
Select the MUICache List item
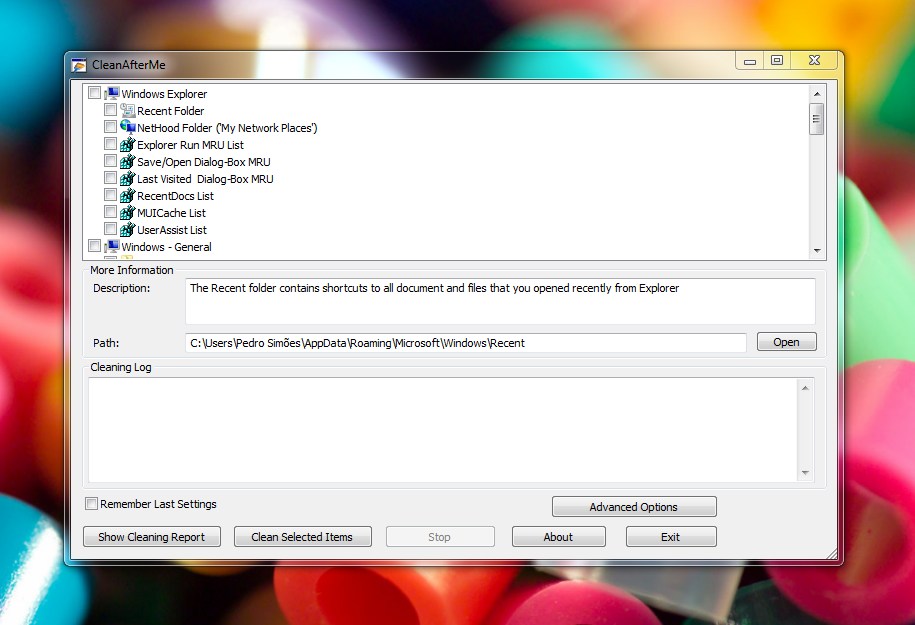coord(171,213)
